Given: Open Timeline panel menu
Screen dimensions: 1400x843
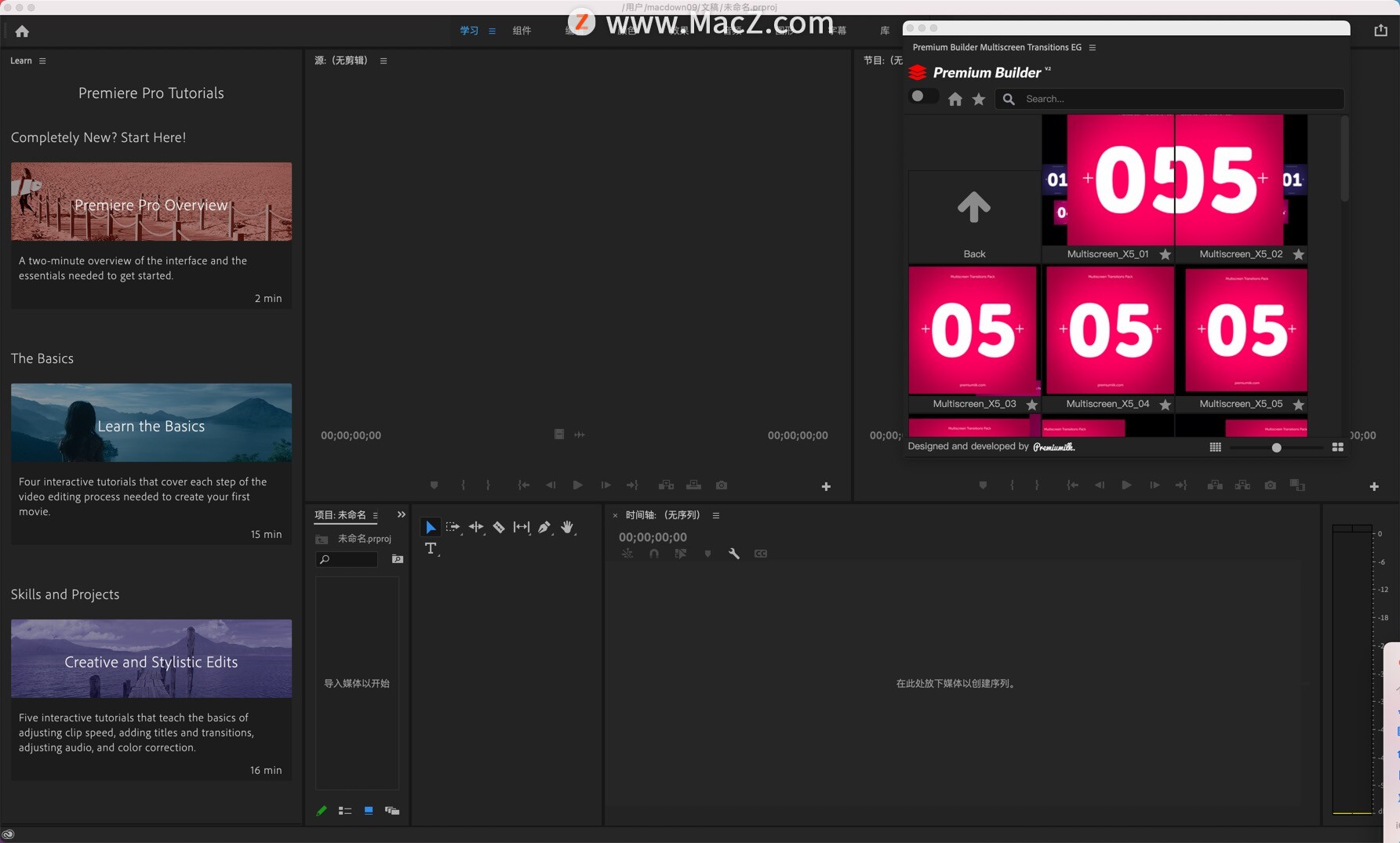Looking at the screenshot, I should (x=716, y=515).
